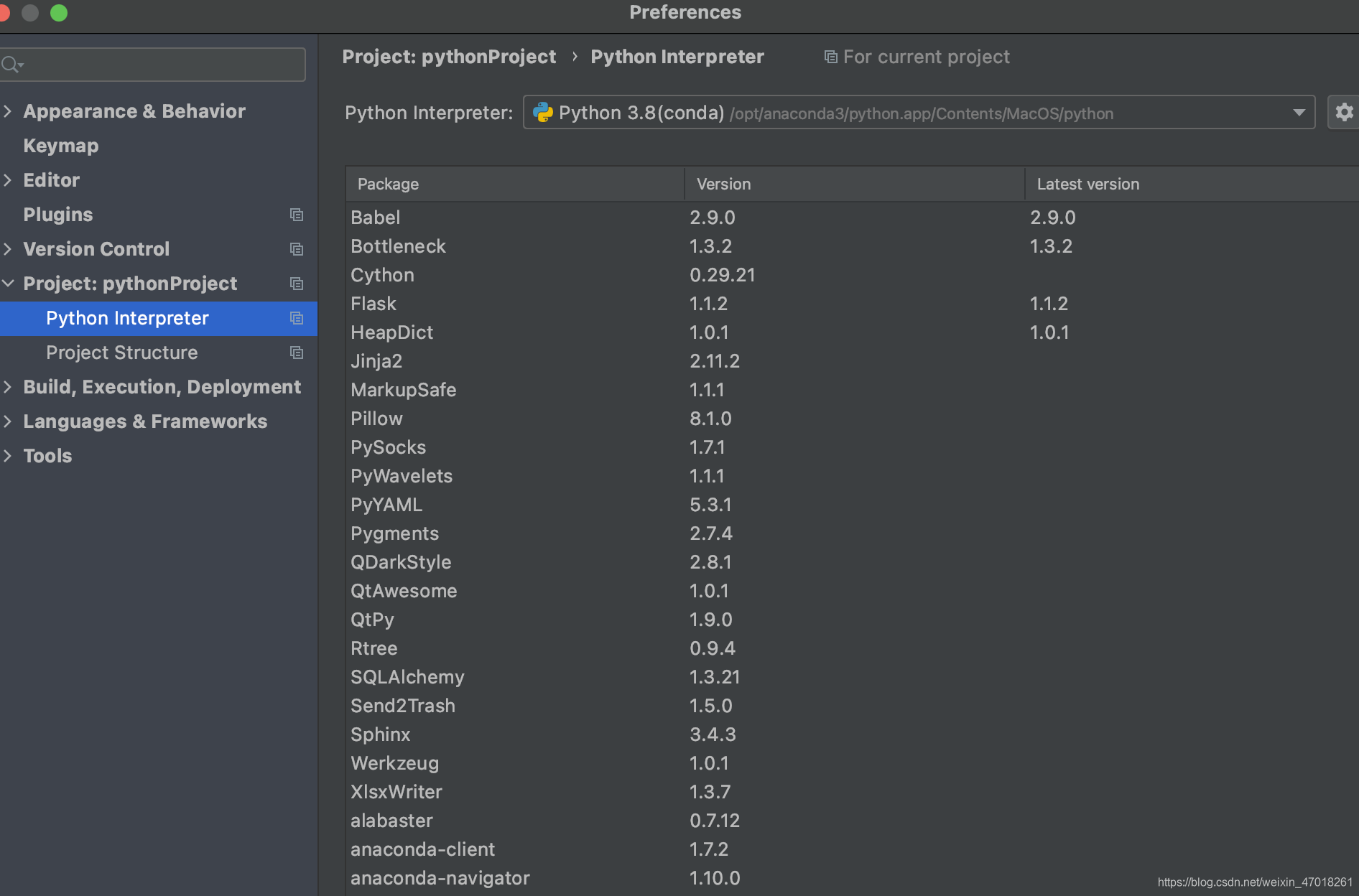Image resolution: width=1359 pixels, height=896 pixels.
Task: Open the interpreter settings gear button
Action: (1343, 113)
